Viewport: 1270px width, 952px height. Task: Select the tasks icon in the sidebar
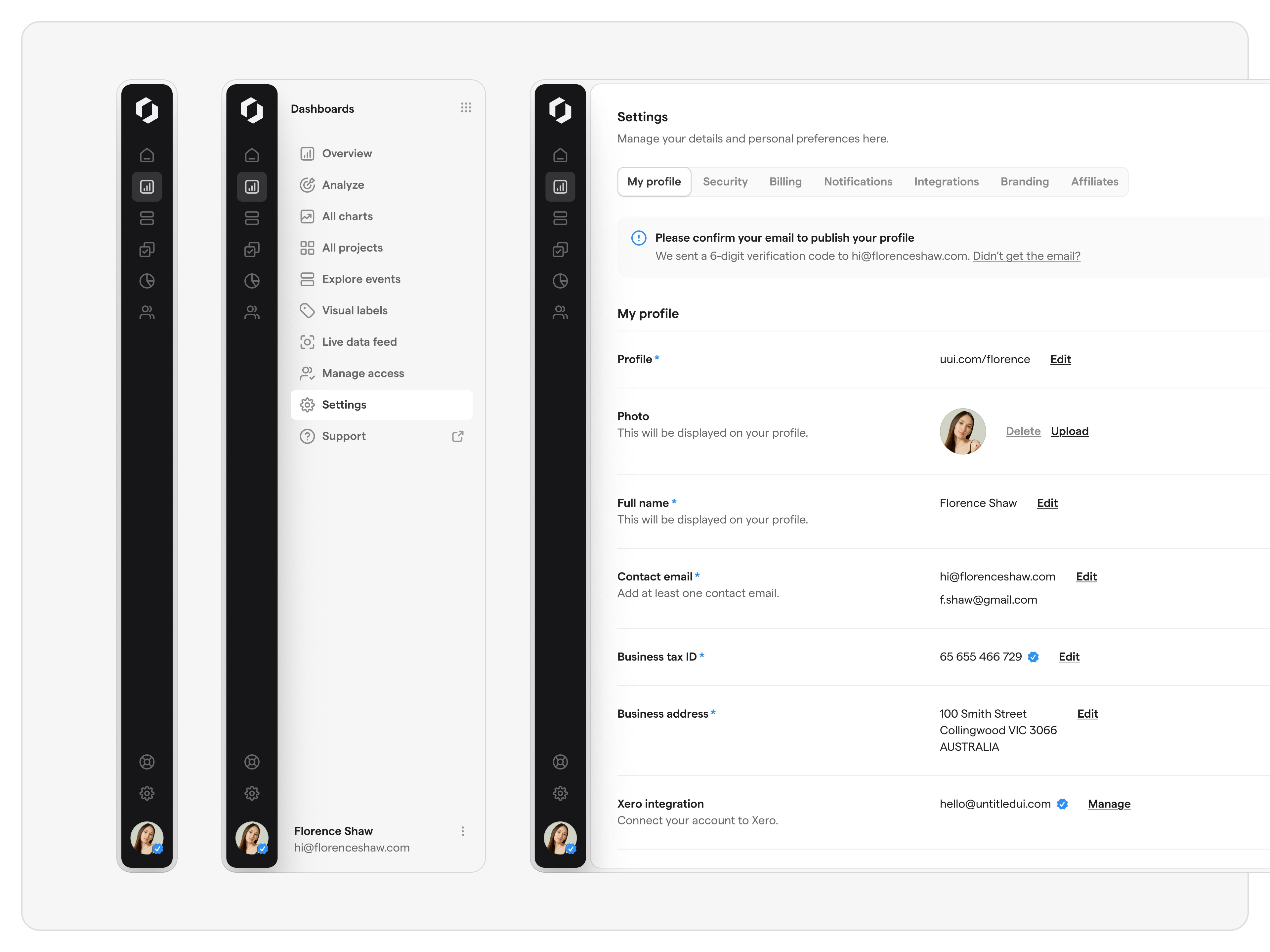pyautogui.click(x=148, y=249)
